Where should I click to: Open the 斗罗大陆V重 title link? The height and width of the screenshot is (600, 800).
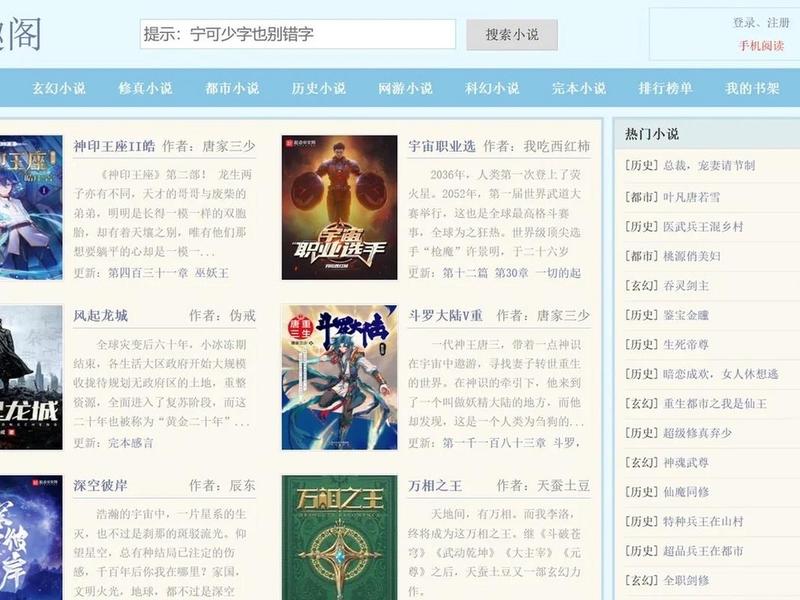point(445,316)
